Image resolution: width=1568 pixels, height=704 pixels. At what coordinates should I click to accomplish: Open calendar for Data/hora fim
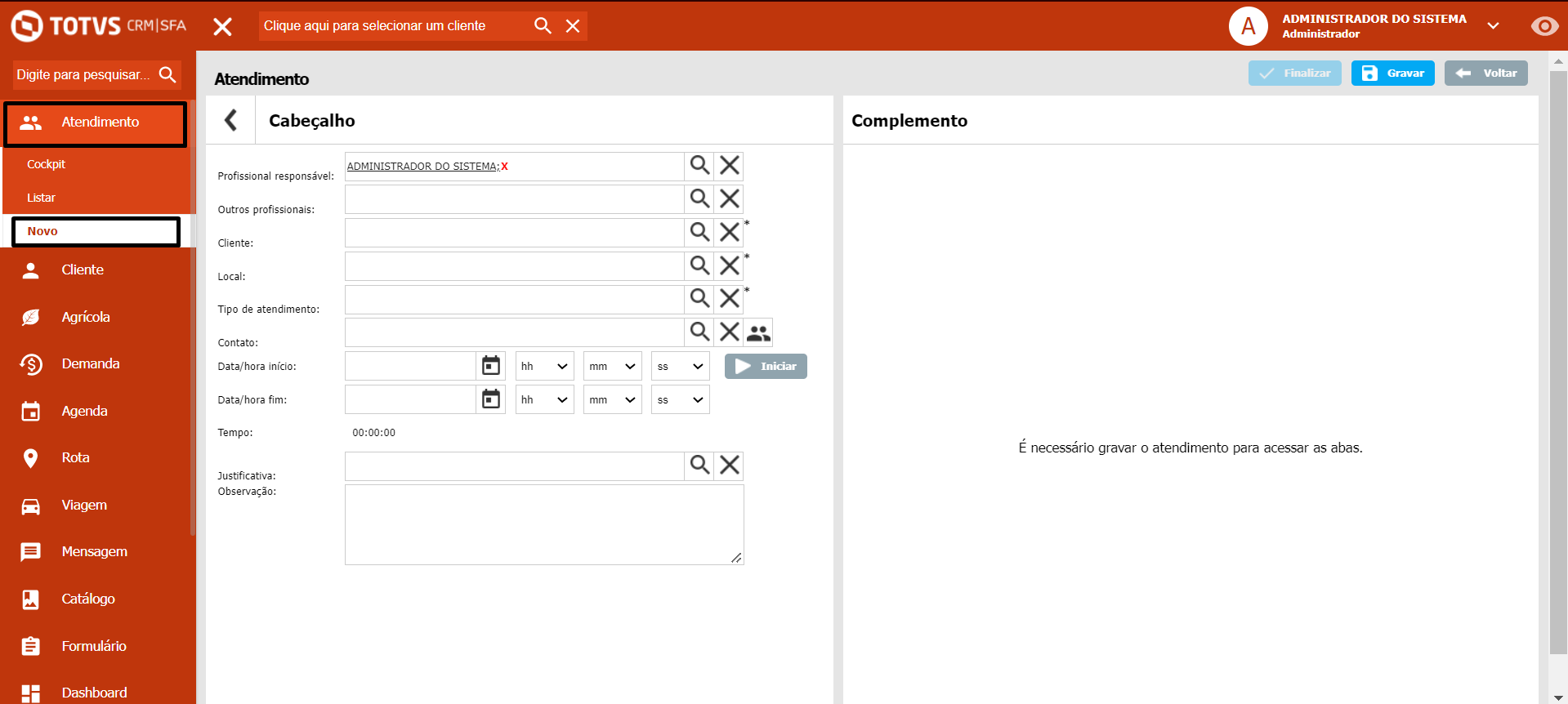pos(490,399)
